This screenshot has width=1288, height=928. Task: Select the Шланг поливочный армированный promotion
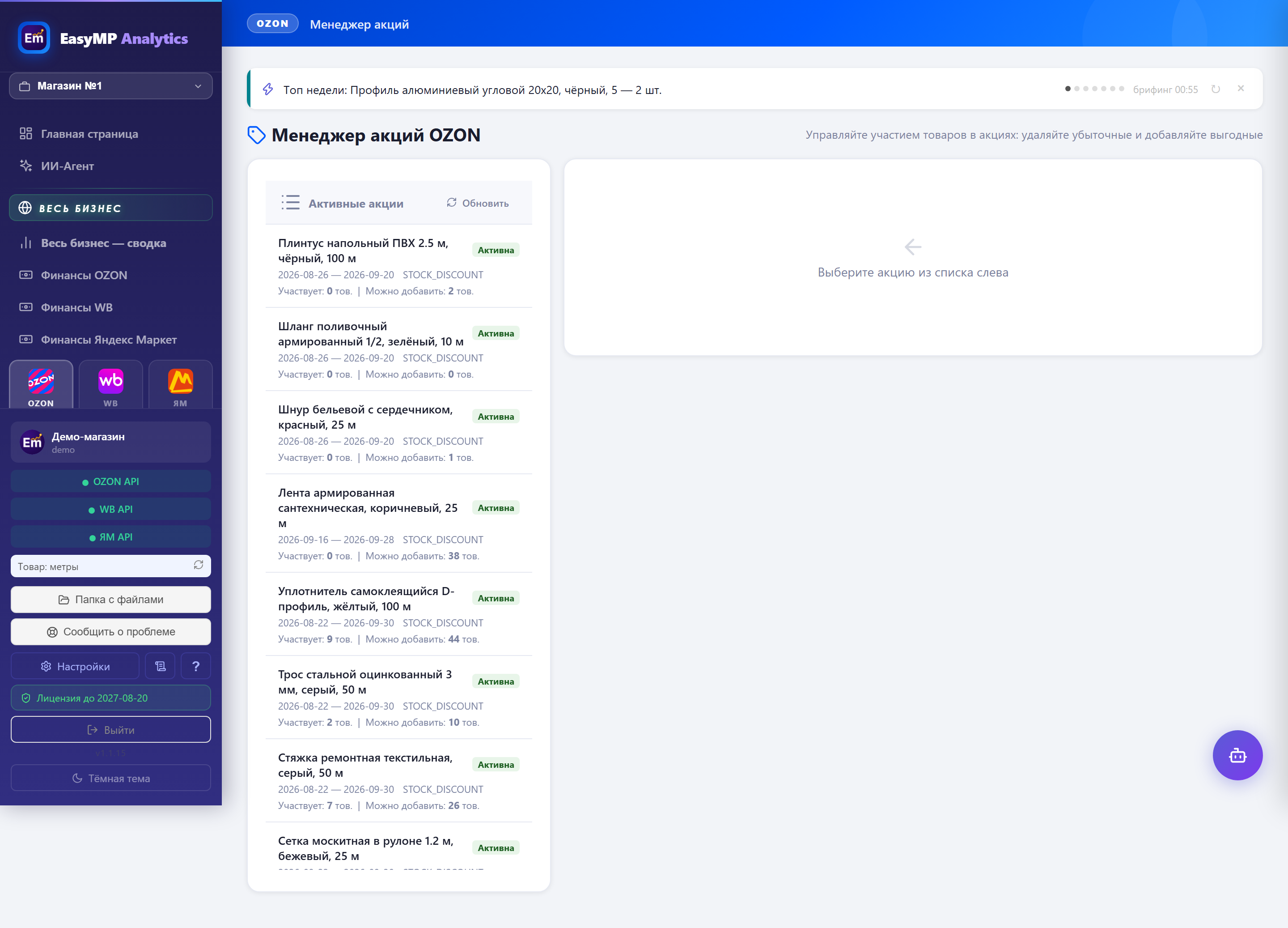click(398, 349)
